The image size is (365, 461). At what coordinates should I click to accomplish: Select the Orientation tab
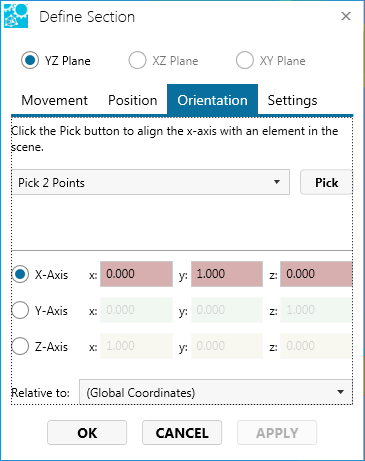(212, 100)
